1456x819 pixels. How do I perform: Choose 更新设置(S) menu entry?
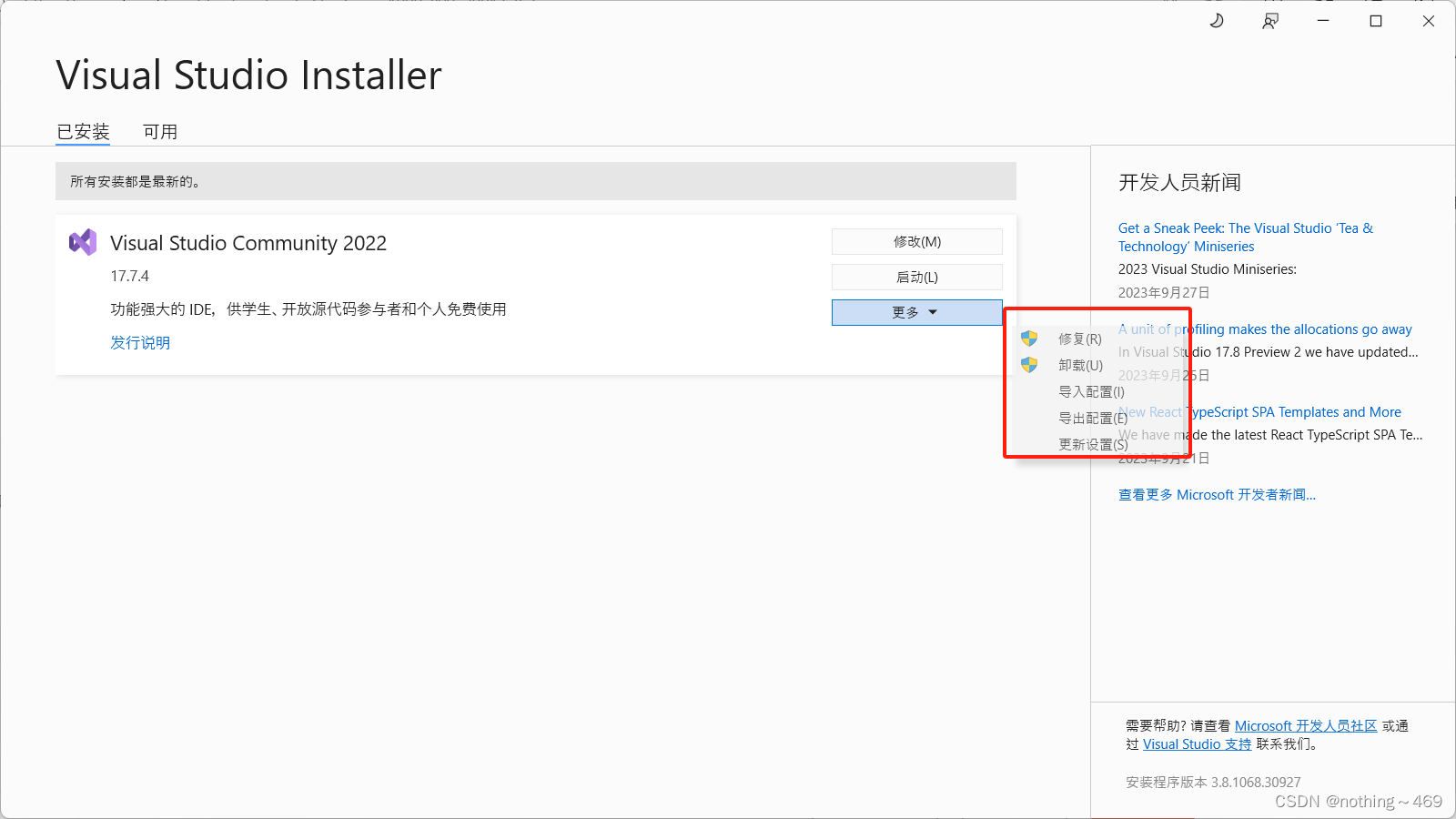(1093, 444)
